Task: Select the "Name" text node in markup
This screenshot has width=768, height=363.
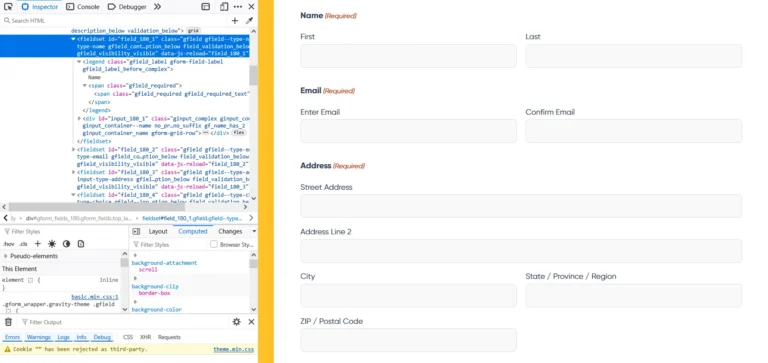Action: coord(94,77)
